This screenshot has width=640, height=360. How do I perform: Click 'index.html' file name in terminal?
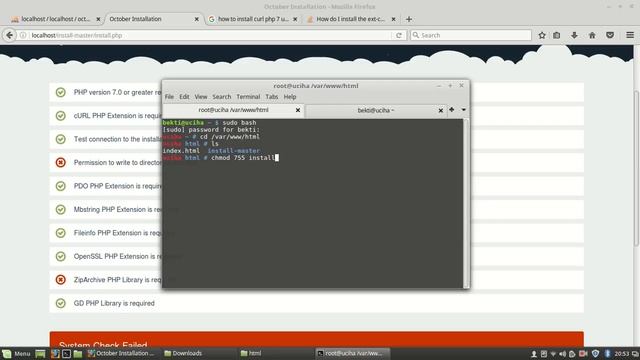point(181,151)
